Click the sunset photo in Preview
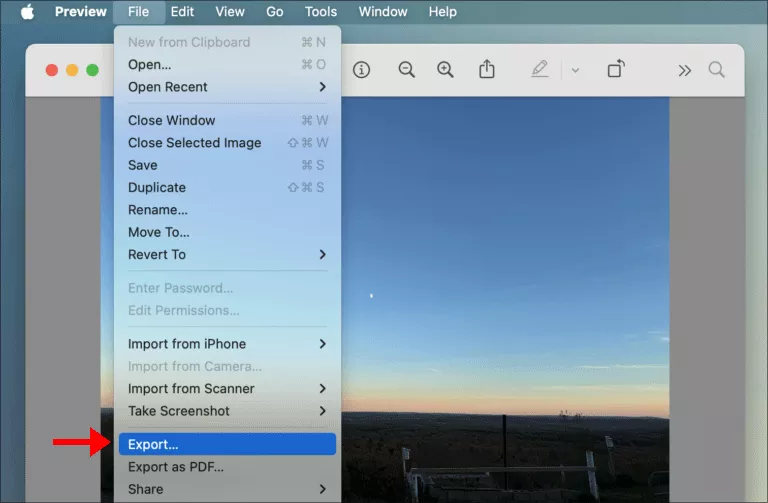 [504, 299]
